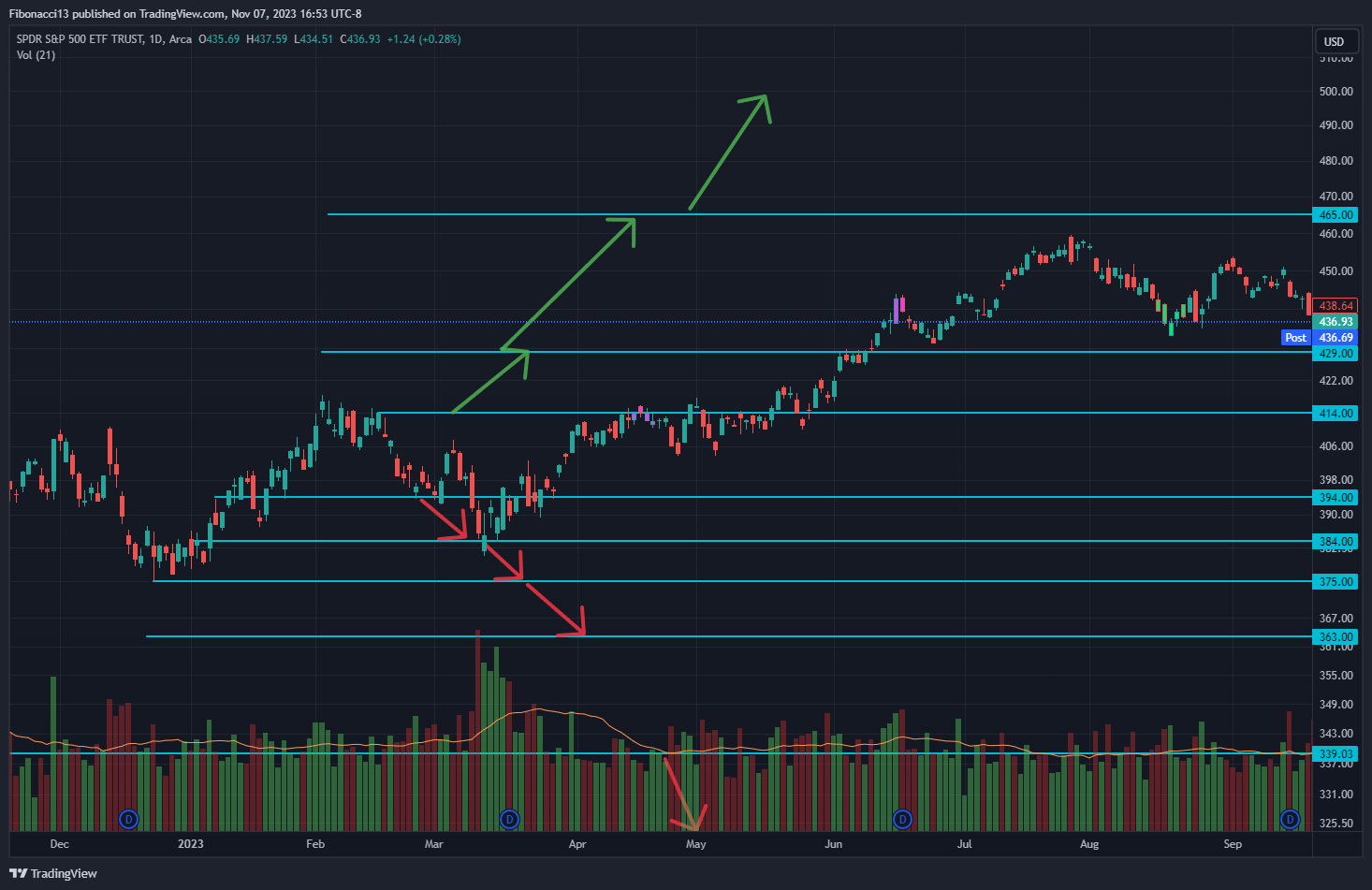Click the Post market price label
Viewport: 1372px width, 890px height.
pos(1295,338)
